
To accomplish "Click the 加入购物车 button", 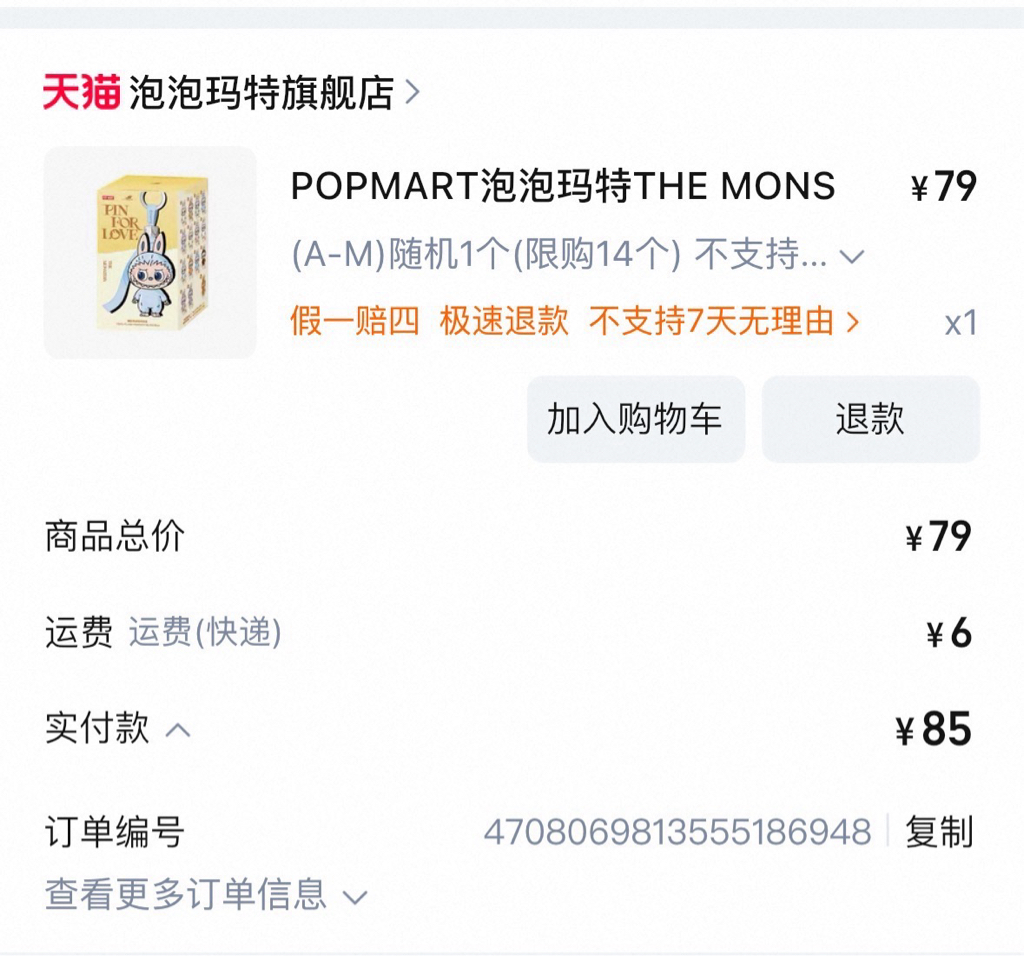I will click(636, 419).
